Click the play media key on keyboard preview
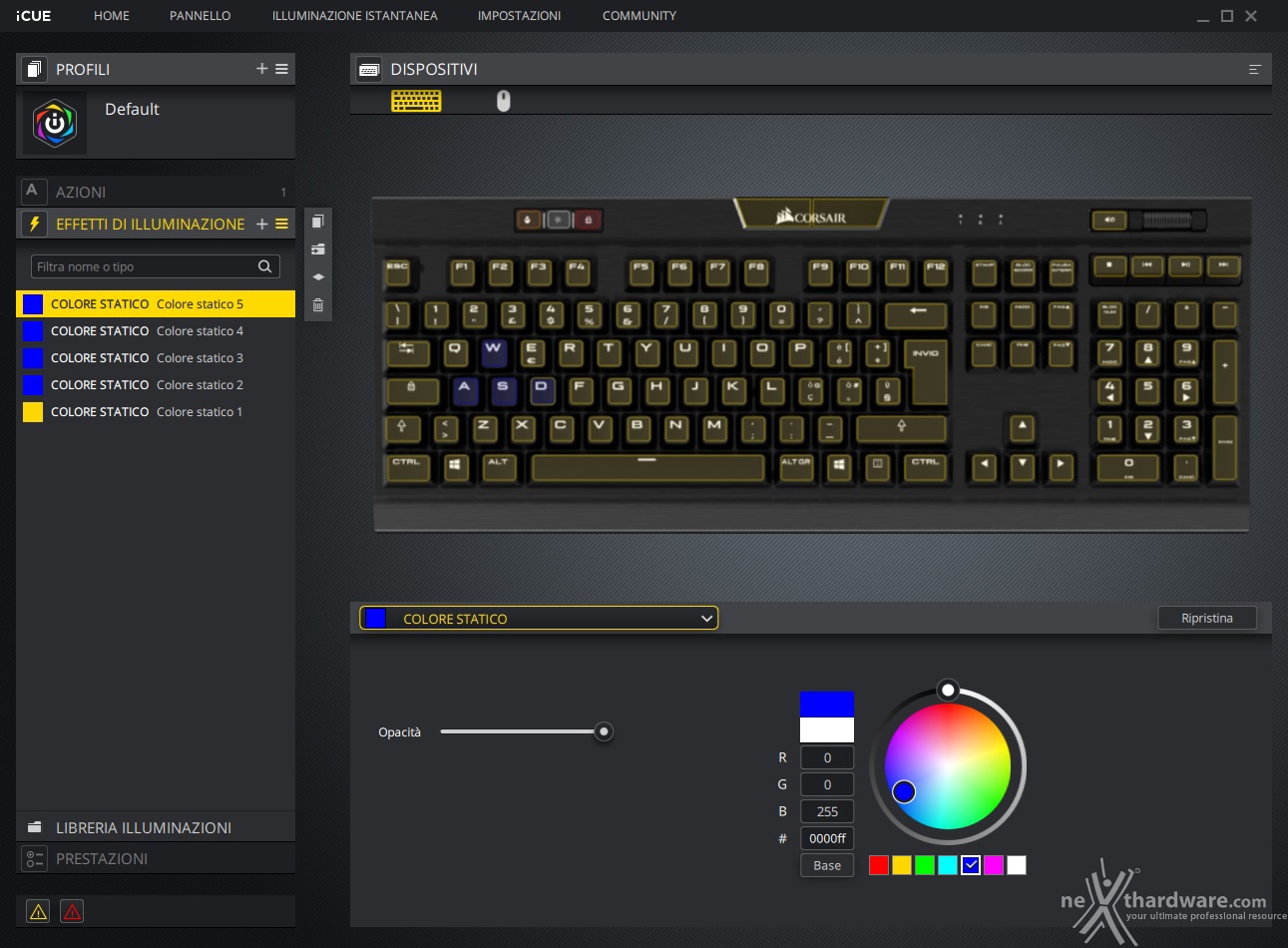 coord(1185,266)
